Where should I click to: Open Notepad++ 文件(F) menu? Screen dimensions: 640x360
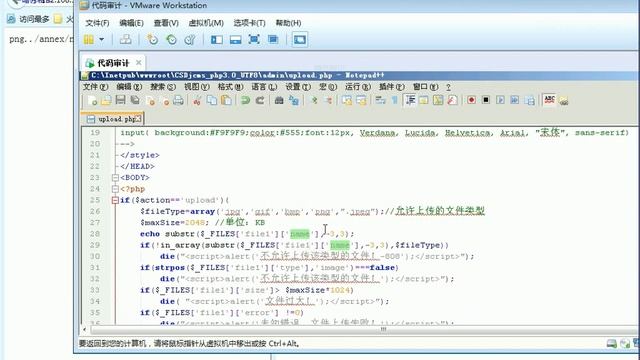point(96,87)
